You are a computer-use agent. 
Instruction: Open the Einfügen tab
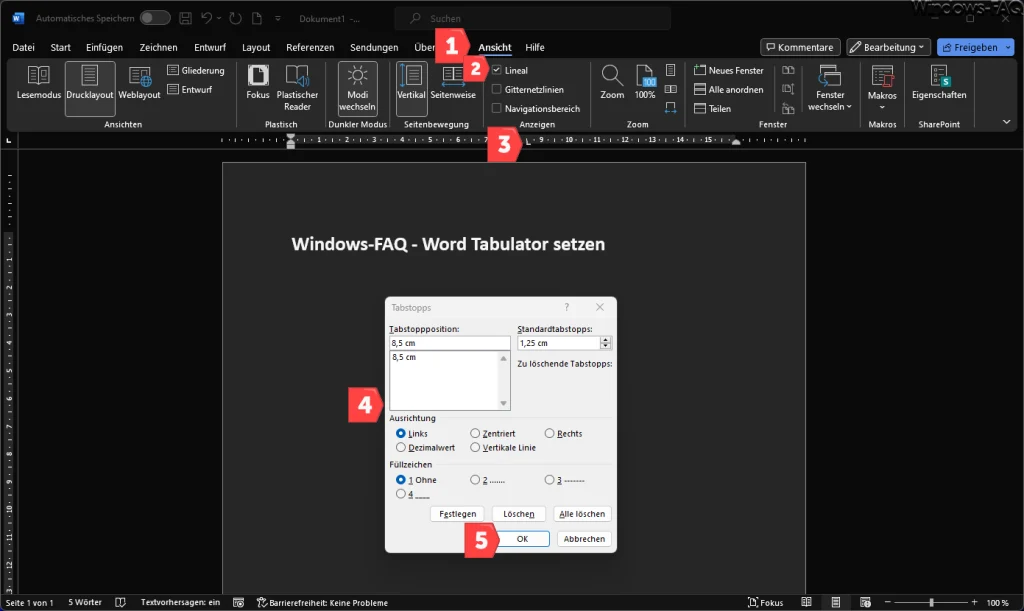tap(104, 47)
